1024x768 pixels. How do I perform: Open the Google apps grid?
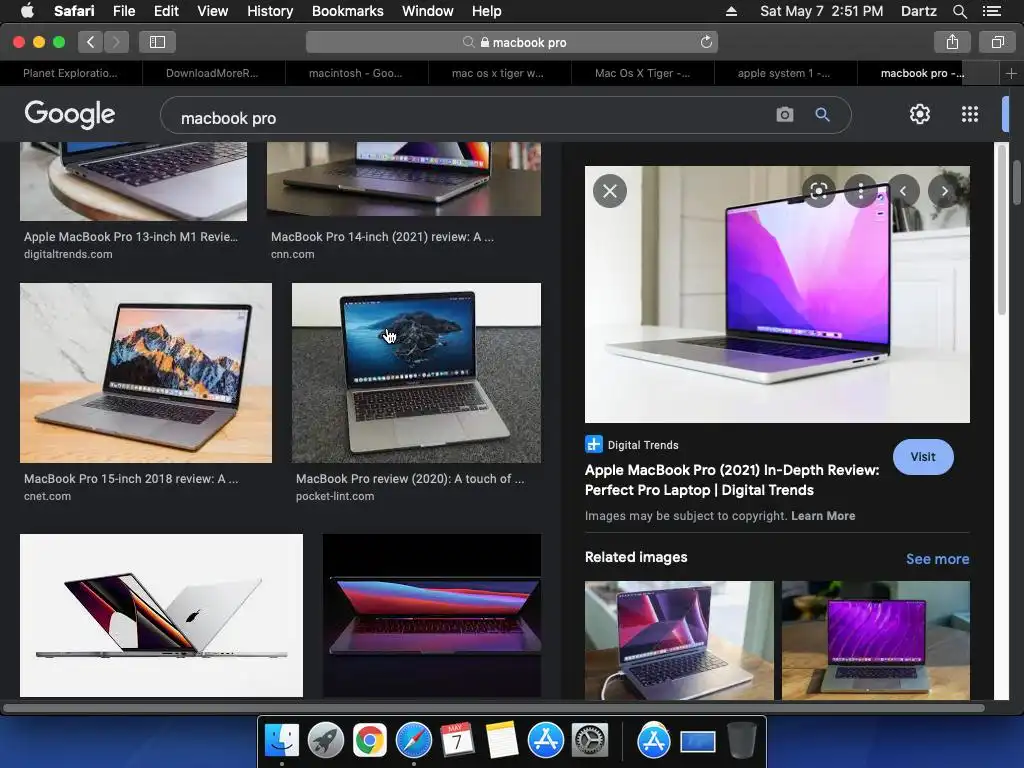(x=970, y=114)
